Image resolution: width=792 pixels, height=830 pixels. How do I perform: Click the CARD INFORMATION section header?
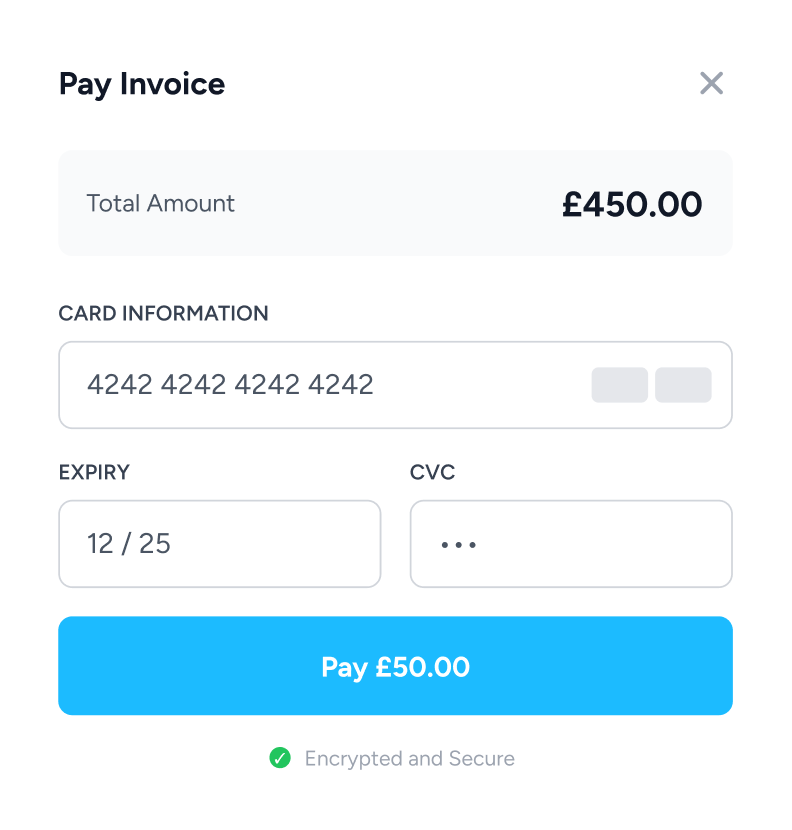(164, 313)
